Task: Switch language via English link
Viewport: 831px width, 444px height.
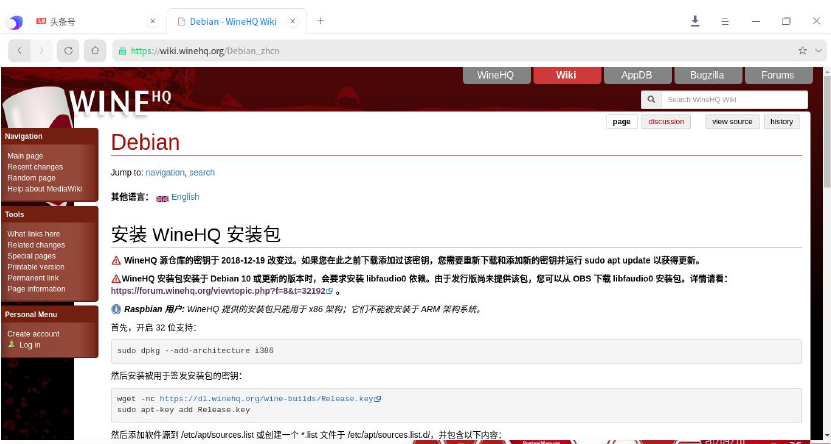Action: pos(185,197)
